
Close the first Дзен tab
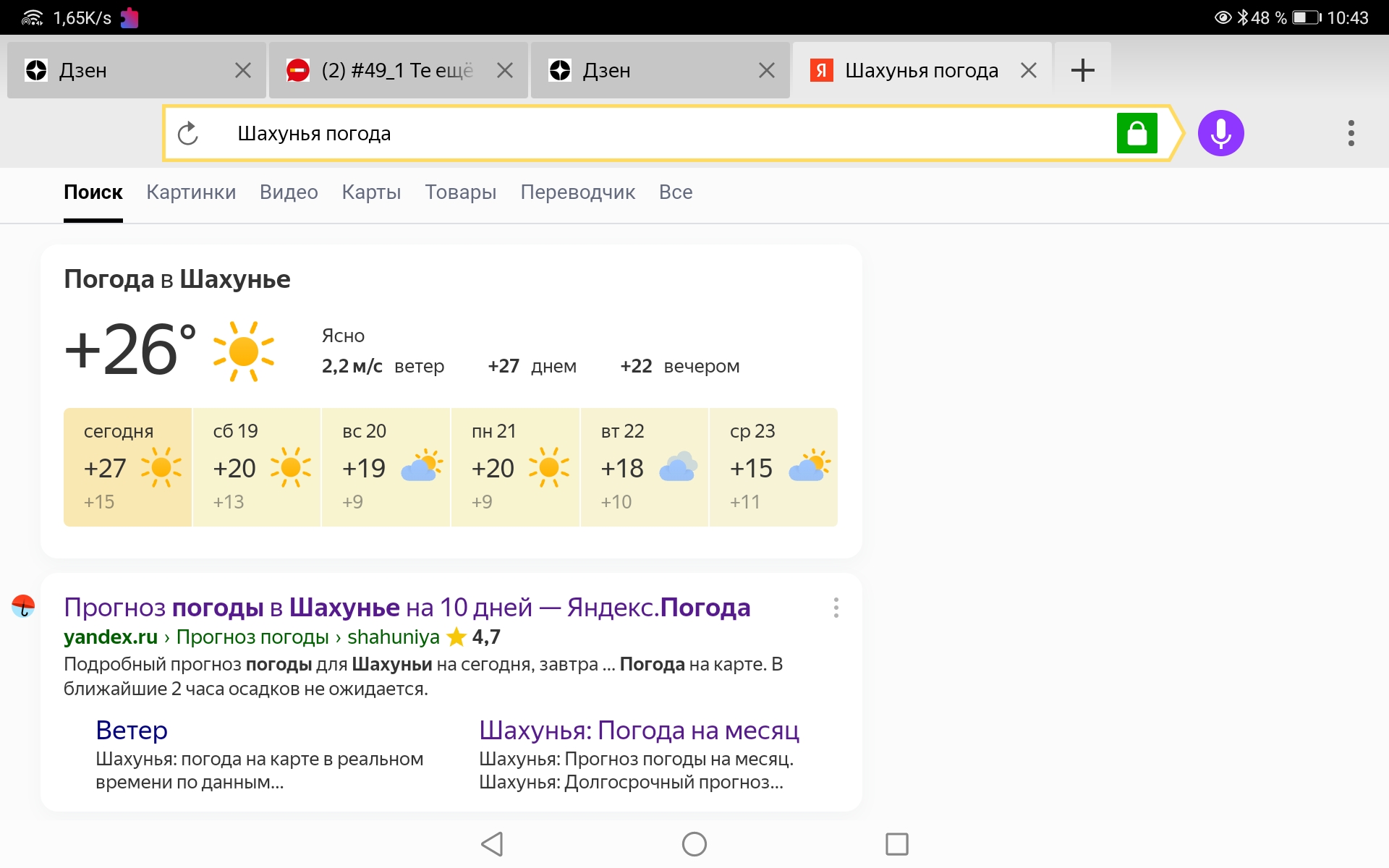(x=243, y=70)
